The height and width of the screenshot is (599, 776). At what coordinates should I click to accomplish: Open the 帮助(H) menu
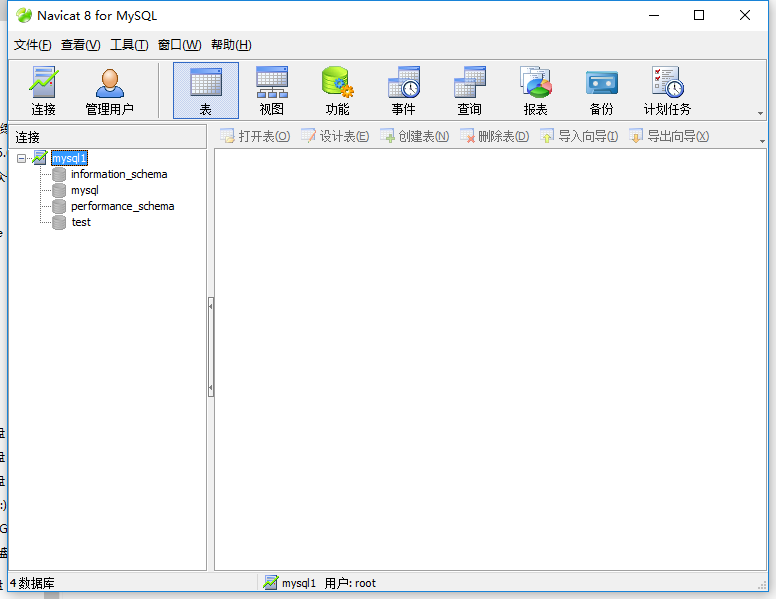tap(231, 45)
